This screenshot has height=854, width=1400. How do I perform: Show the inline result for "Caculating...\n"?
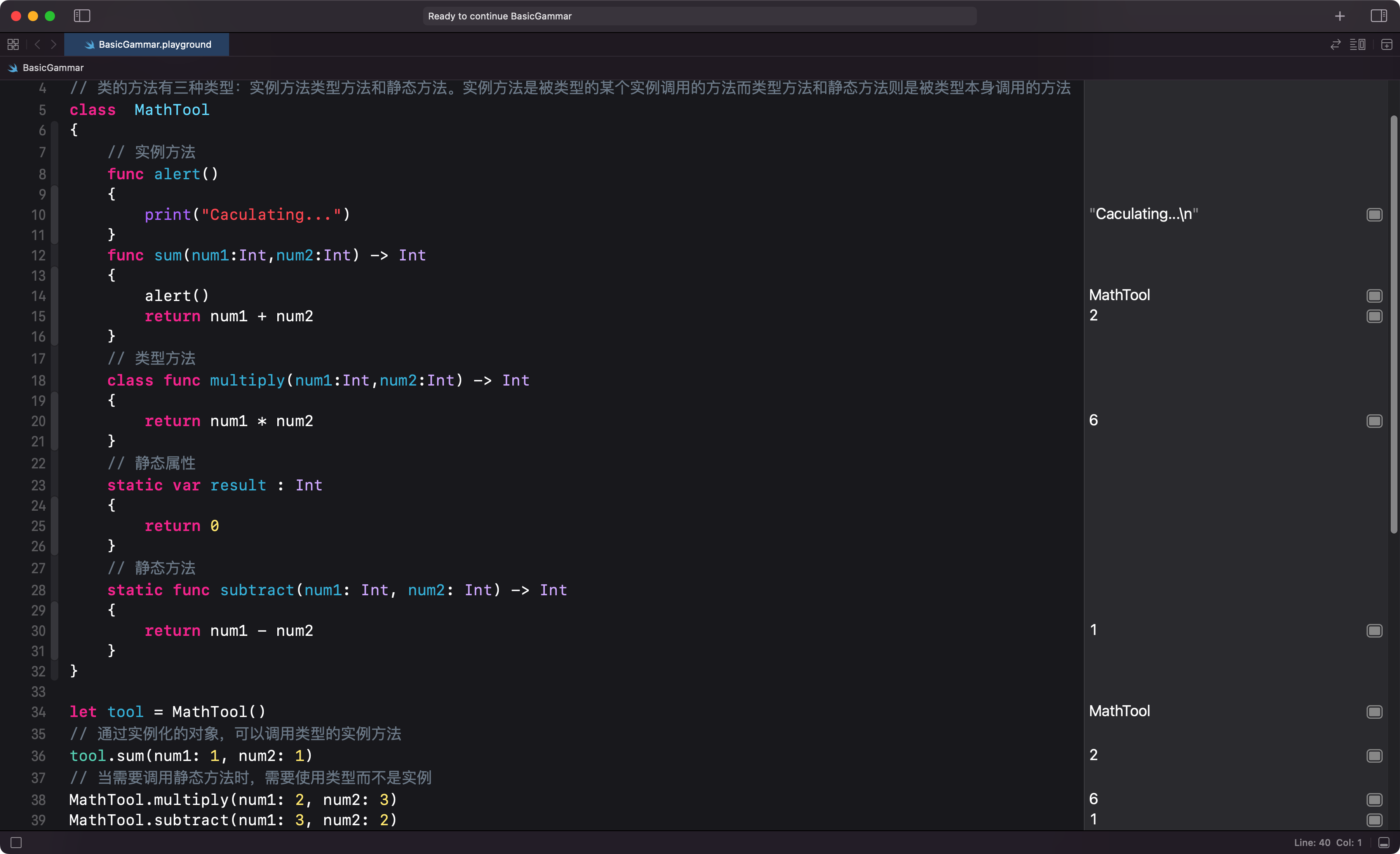[x=1374, y=215]
